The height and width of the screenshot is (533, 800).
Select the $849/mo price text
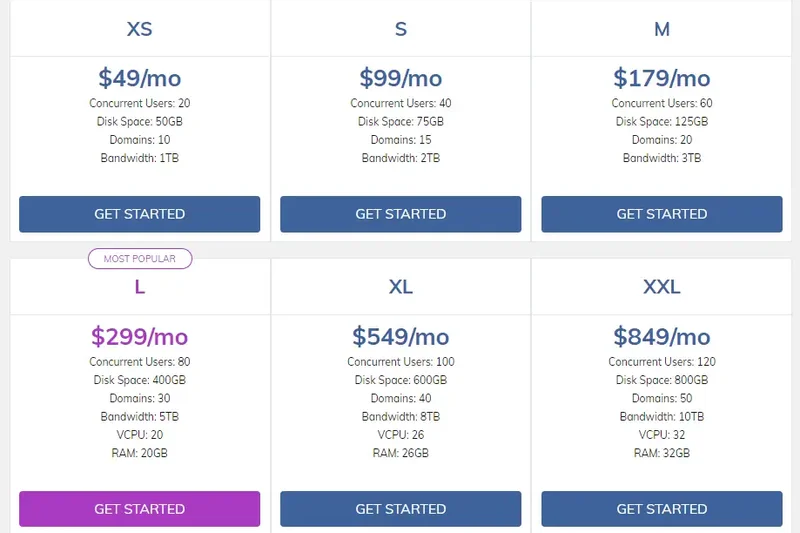point(662,337)
